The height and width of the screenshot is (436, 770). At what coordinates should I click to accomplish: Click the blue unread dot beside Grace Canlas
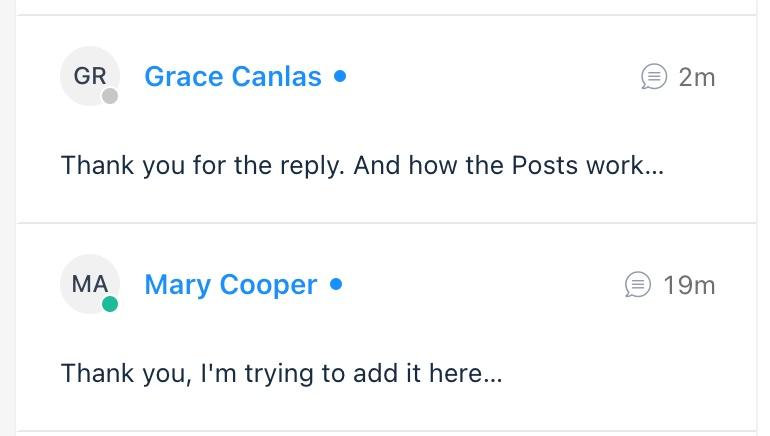tap(340, 76)
